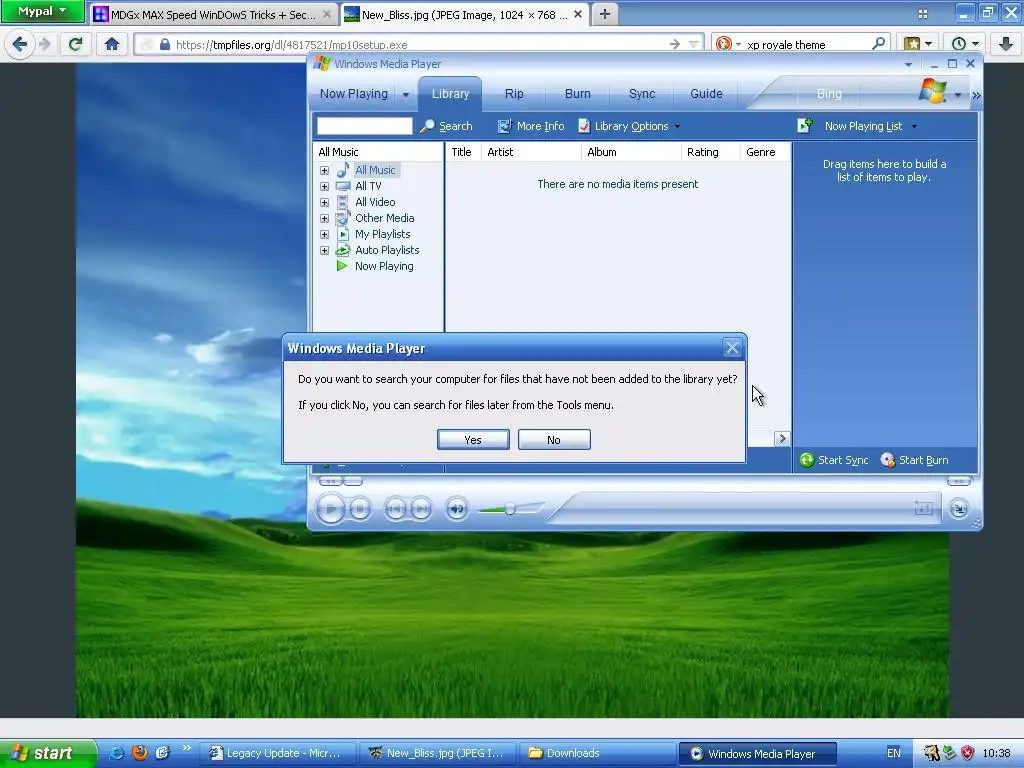Expand the My Playlists tree node
Screen dimensions: 1024x768
pos(325,234)
